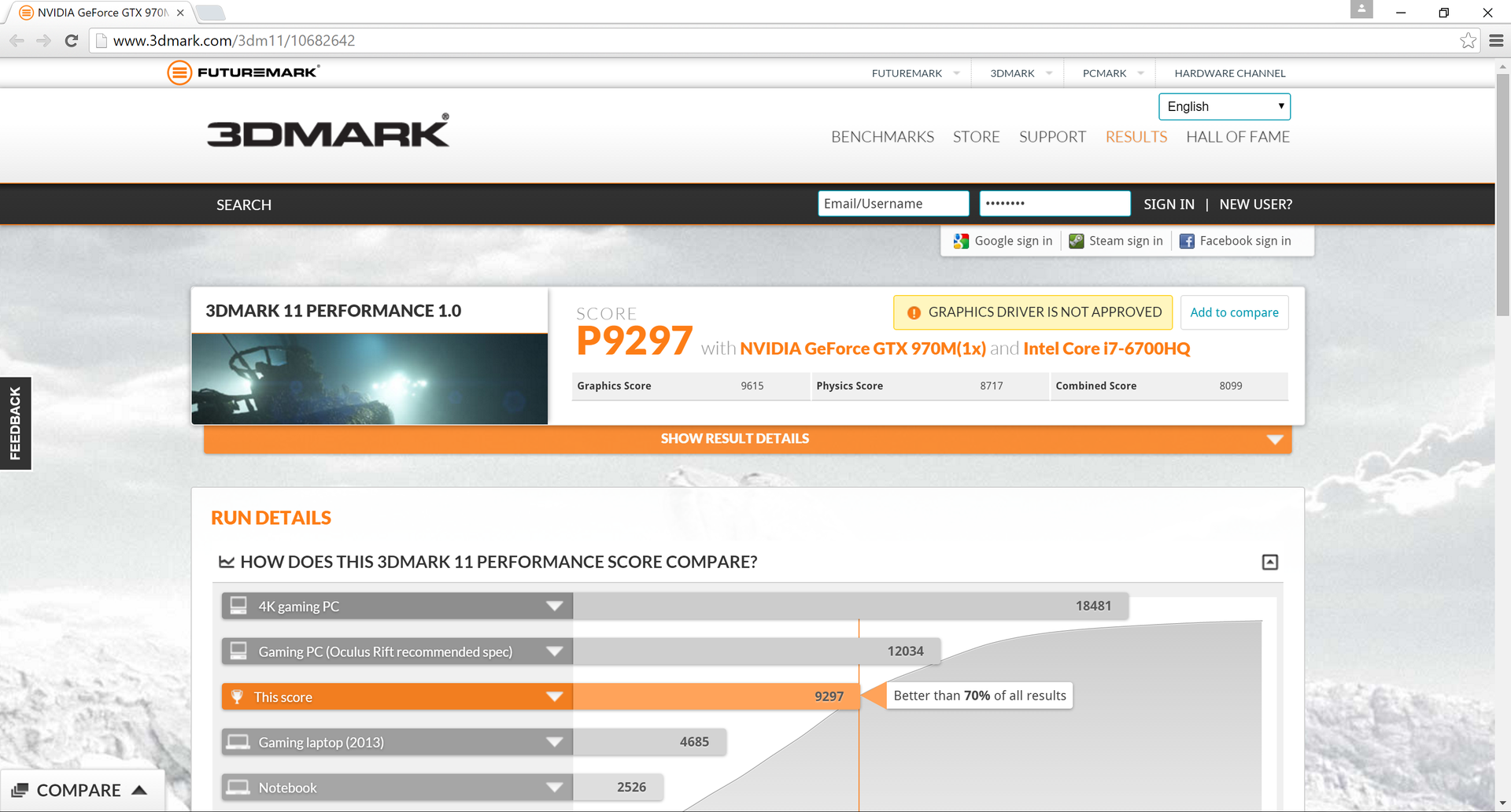This screenshot has height=812, width=1511.
Task: Expand the Gaming PC Oculus Rift row
Action: tap(555, 651)
